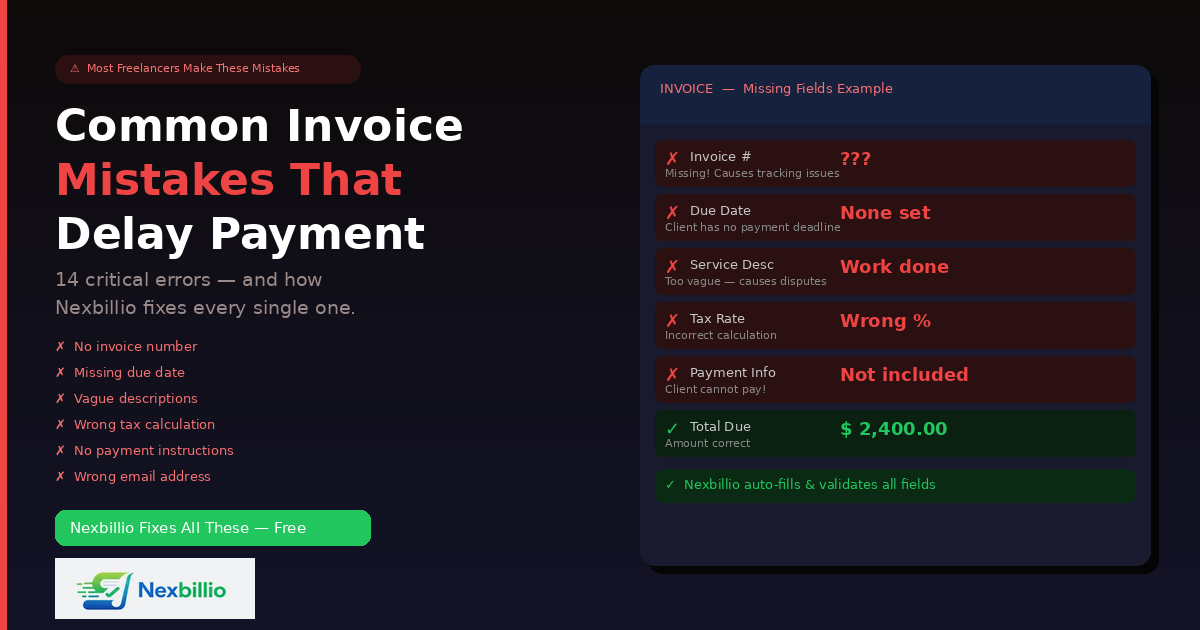This screenshot has width=1200, height=630.
Task: Click the 'Missing! Causes tracking issues' note
Action: tap(752, 174)
